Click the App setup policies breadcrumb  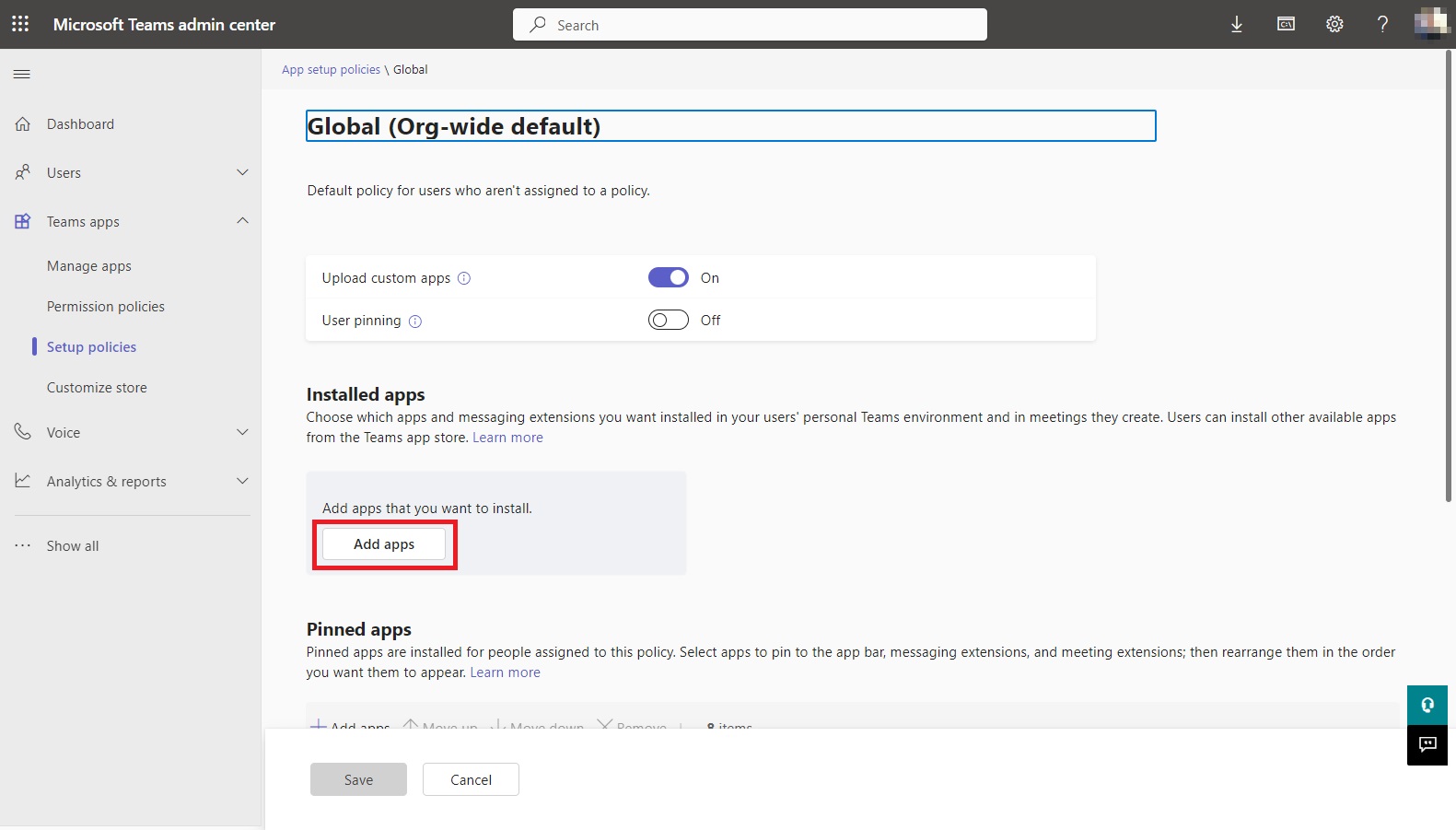point(331,70)
